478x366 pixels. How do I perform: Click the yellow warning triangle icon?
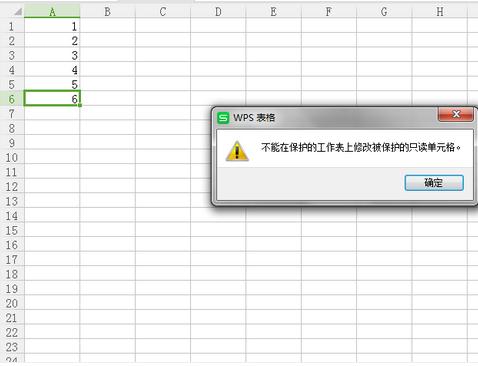coord(237,151)
